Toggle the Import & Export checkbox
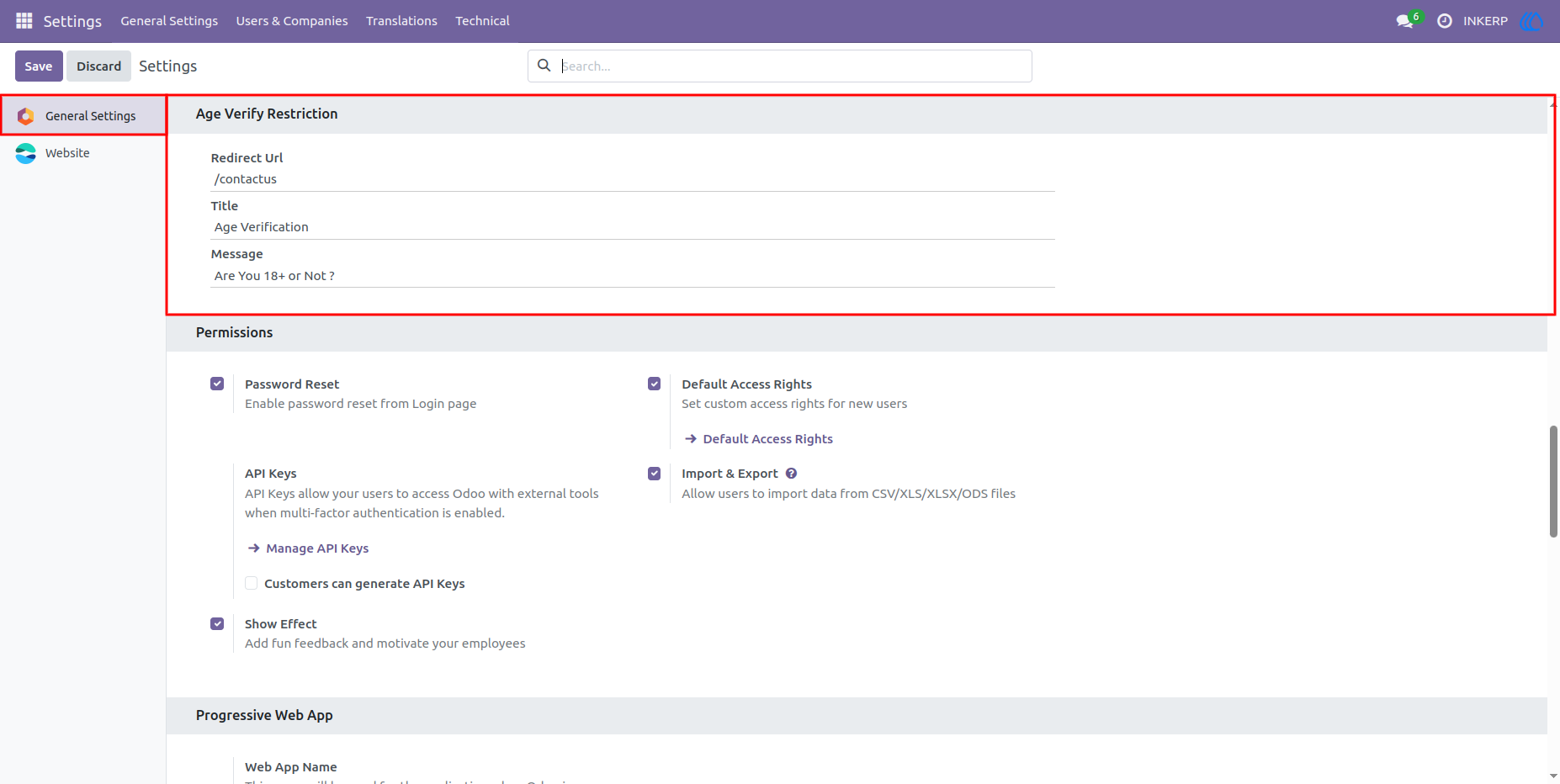This screenshot has width=1560, height=784. click(654, 474)
